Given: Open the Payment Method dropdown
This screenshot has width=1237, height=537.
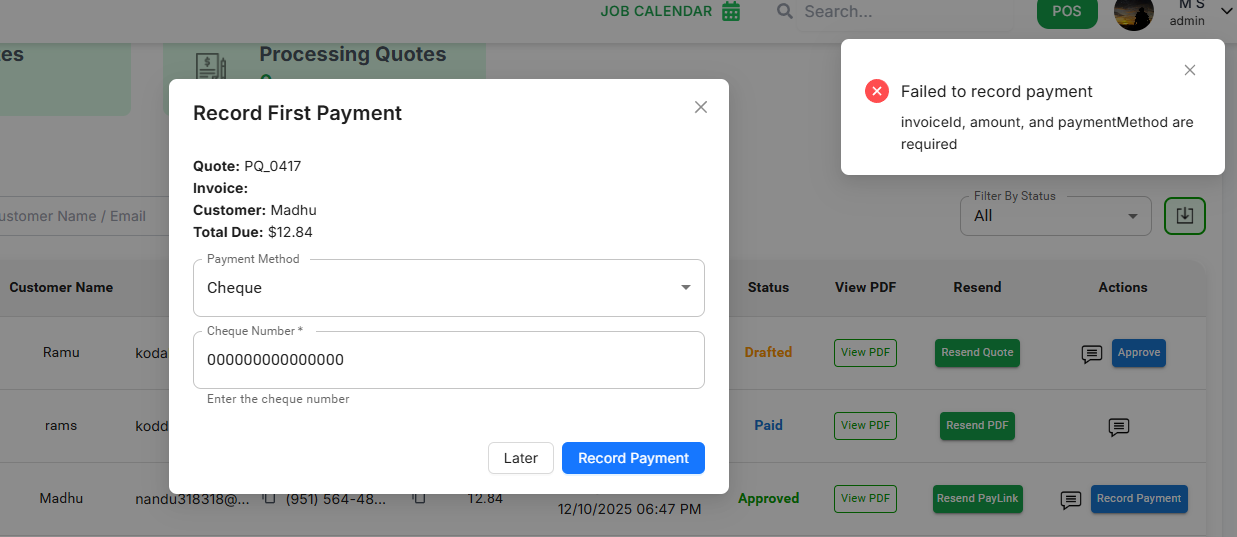Looking at the screenshot, I should pos(448,288).
